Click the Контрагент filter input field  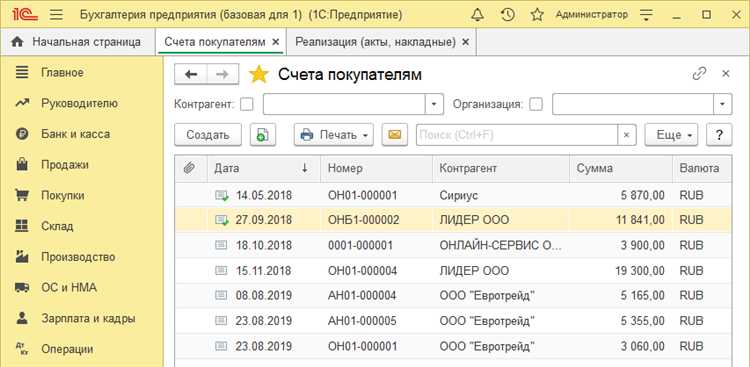pyautogui.click(x=344, y=104)
